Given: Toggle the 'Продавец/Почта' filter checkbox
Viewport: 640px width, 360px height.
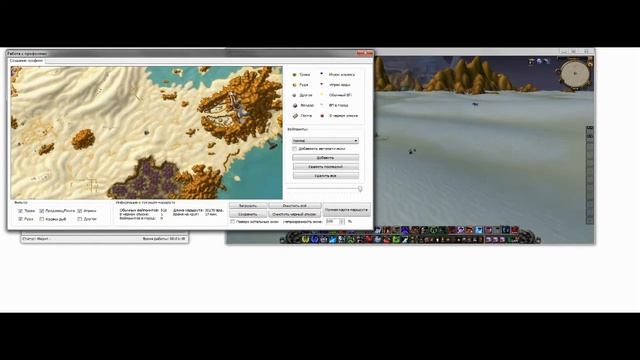Looking at the screenshot, I should pyautogui.click(x=42, y=211).
